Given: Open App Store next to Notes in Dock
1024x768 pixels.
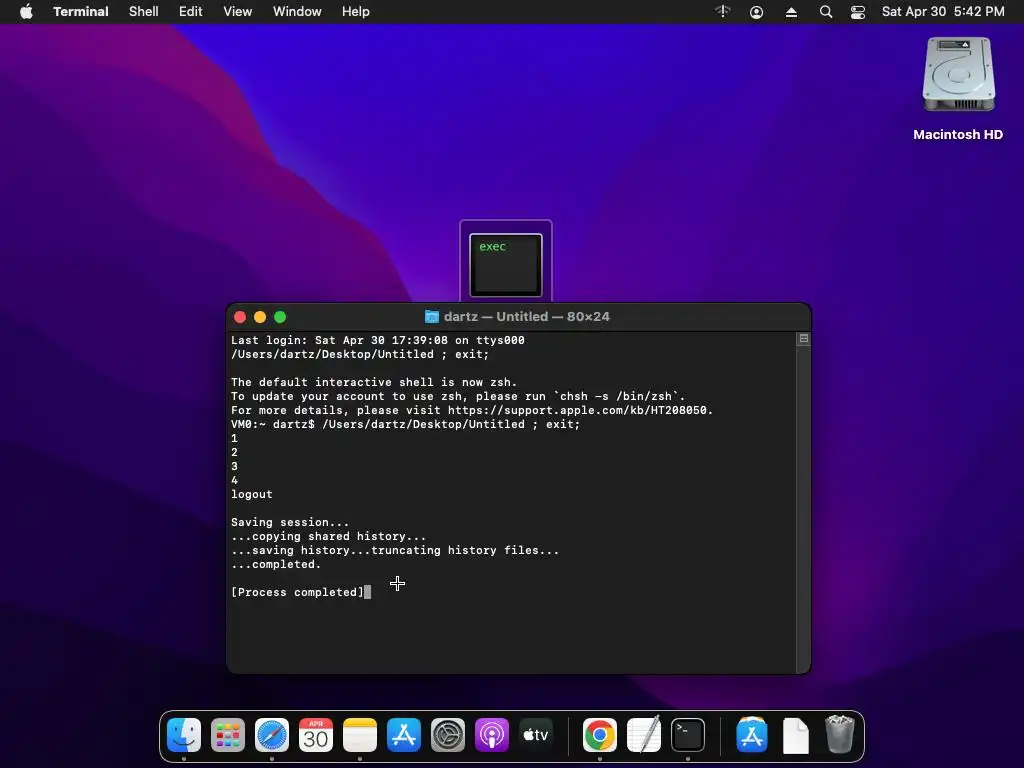Looking at the screenshot, I should tap(404, 735).
